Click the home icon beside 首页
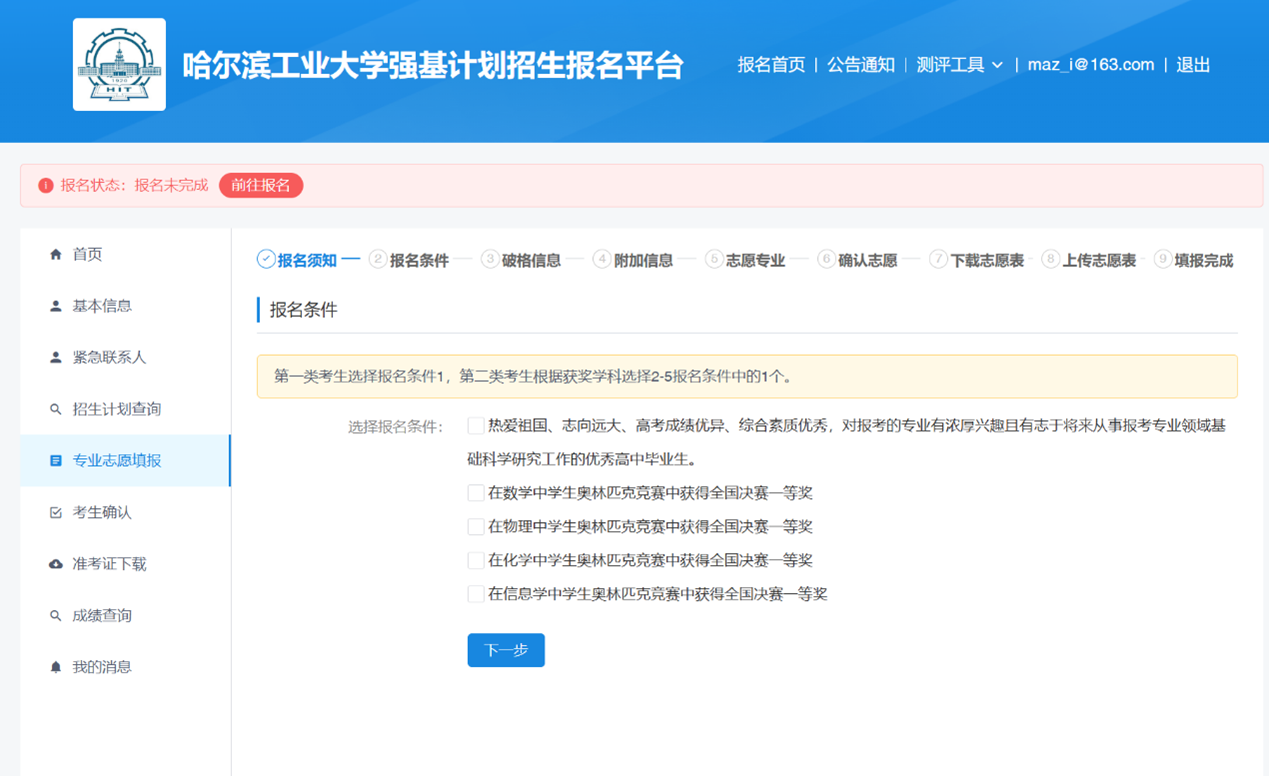Screen dimensions: 1269x776 tap(56, 254)
